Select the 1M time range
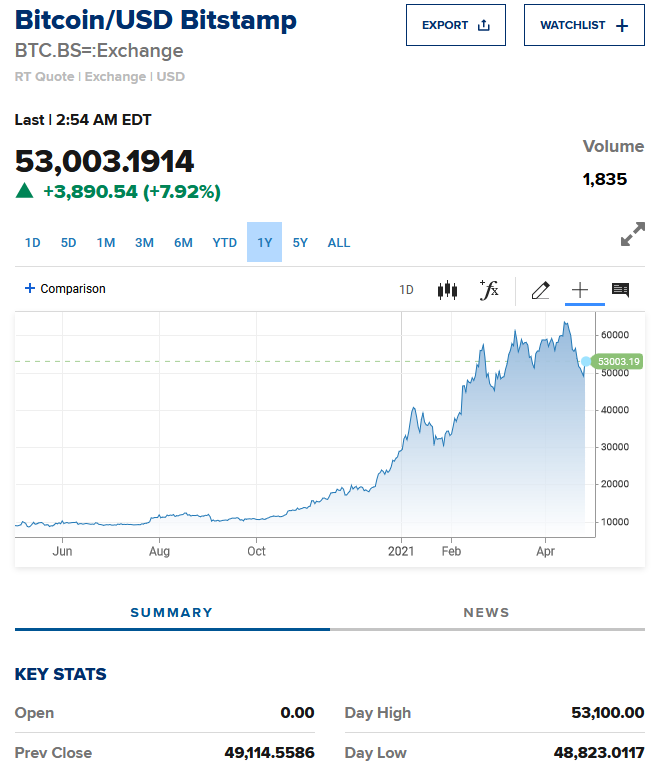This screenshot has height=767, width=656. tap(106, 242)
